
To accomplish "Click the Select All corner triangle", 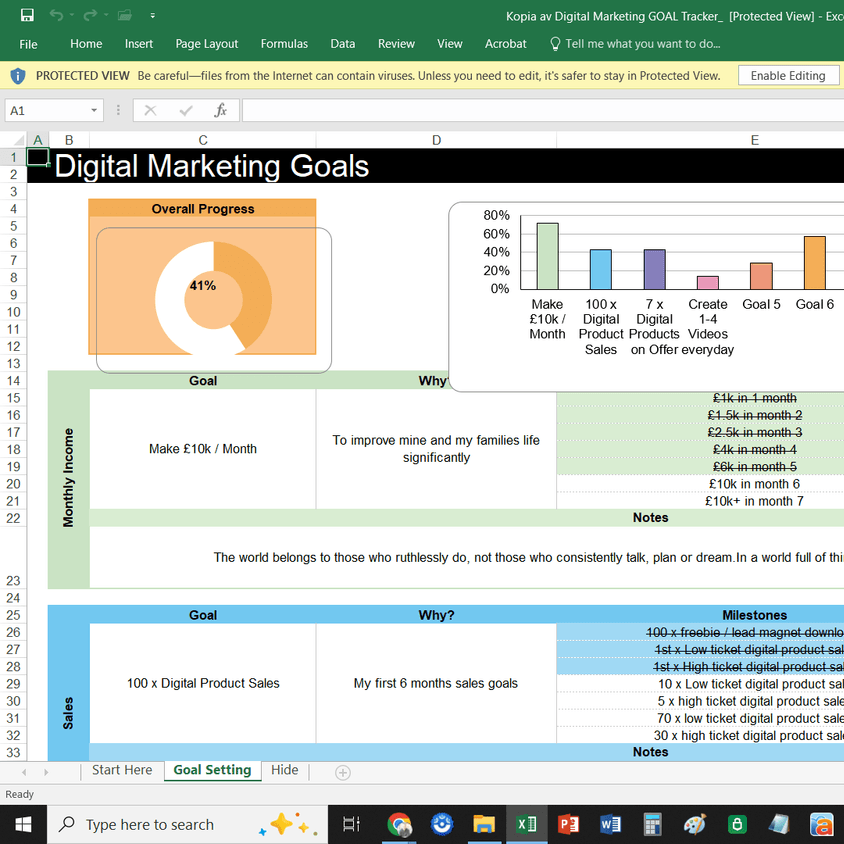I will coord(18,140).
